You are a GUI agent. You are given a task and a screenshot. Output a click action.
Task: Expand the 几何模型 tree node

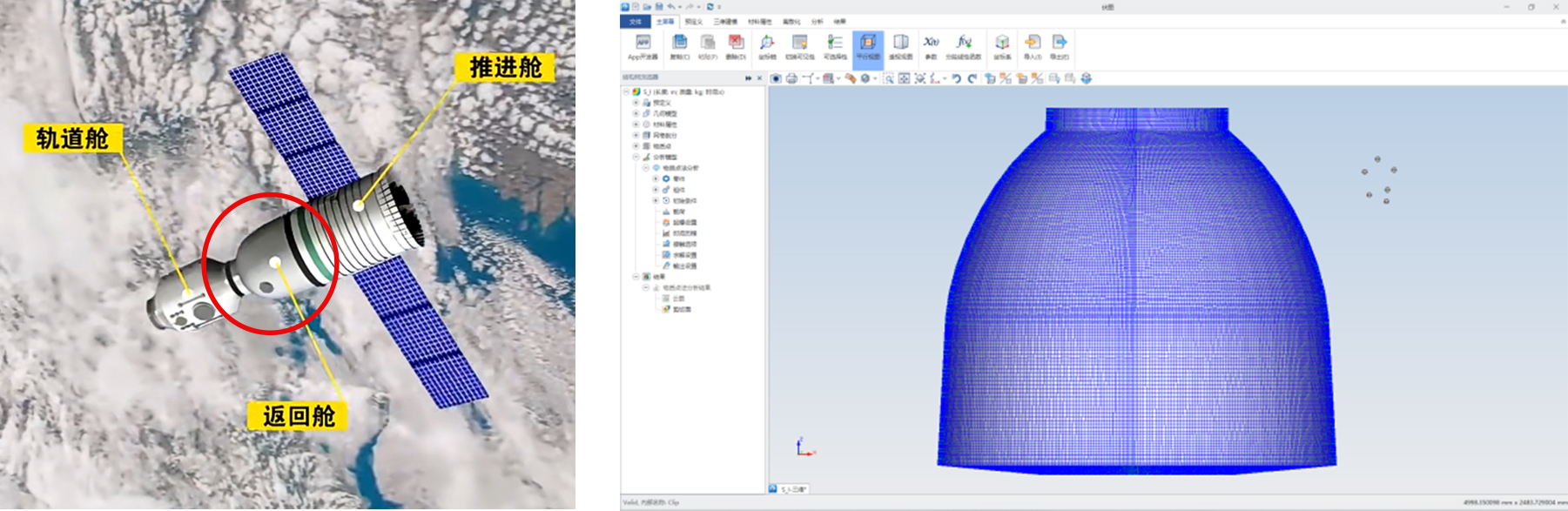coord(636,114)
